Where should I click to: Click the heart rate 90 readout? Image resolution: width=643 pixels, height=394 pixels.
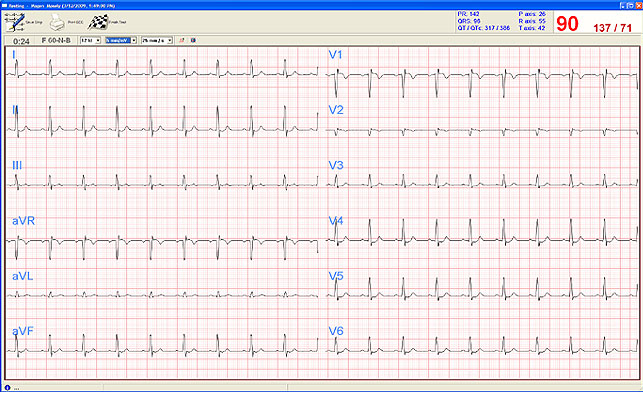pos(568,24)
